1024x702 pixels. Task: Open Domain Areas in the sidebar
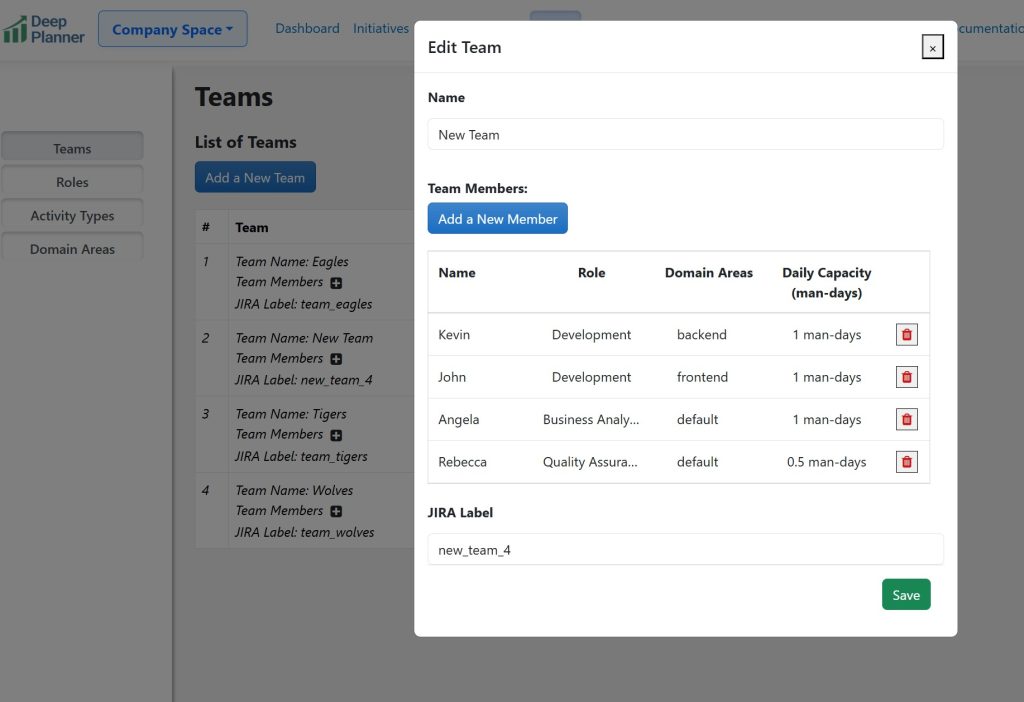72,249
